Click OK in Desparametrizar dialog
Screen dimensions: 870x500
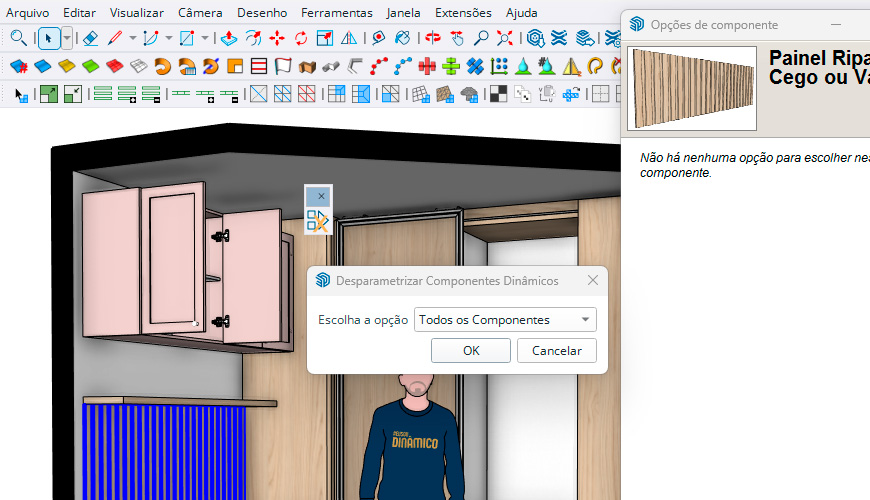[471, 351]
